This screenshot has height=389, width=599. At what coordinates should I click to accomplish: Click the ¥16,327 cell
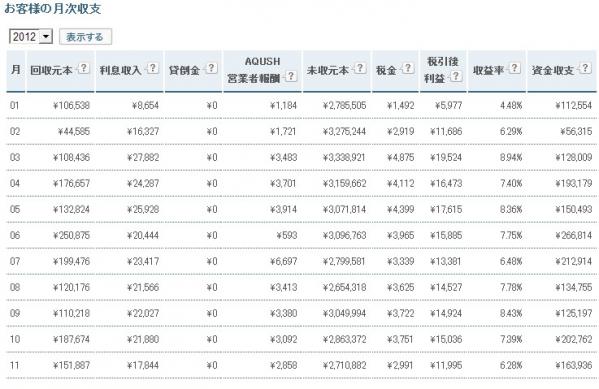(143, 131)
